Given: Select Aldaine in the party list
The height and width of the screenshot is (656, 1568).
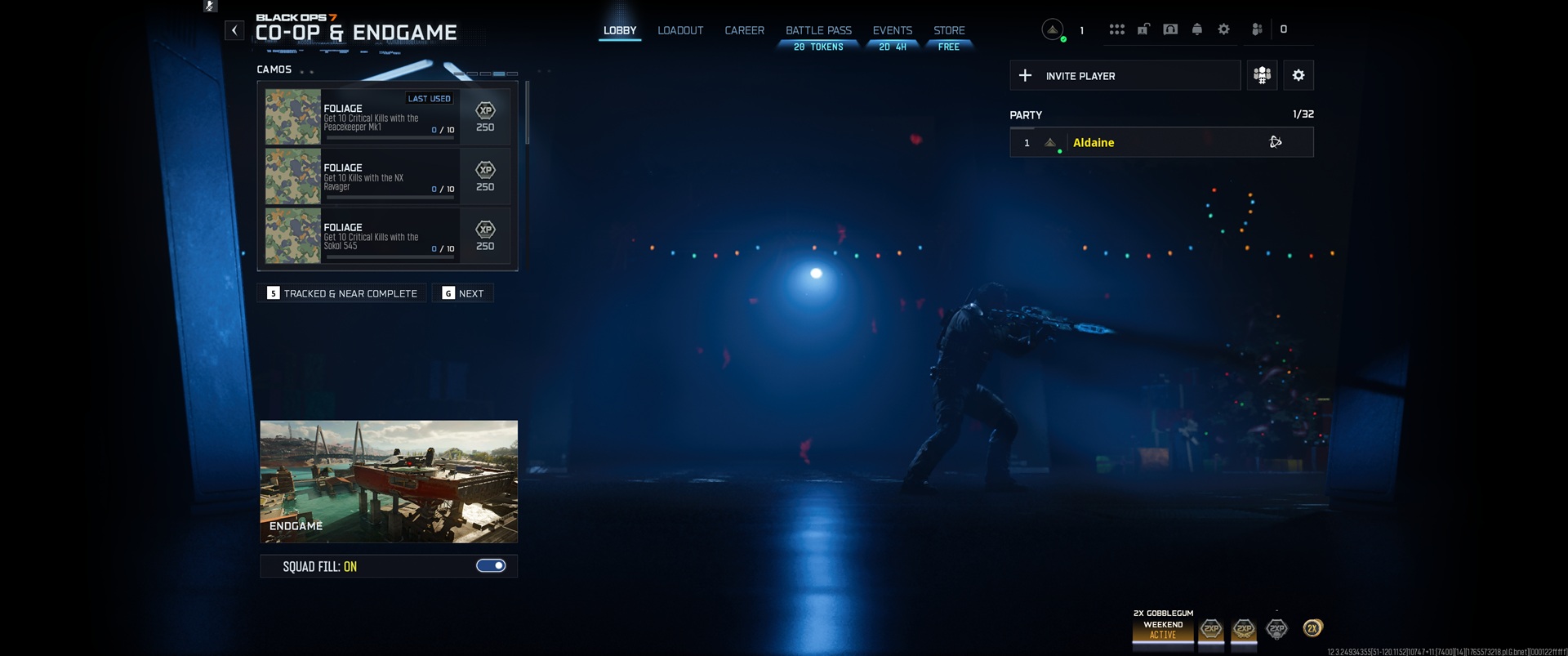Looking at the screenshot, I should [x=1161, y=142].
